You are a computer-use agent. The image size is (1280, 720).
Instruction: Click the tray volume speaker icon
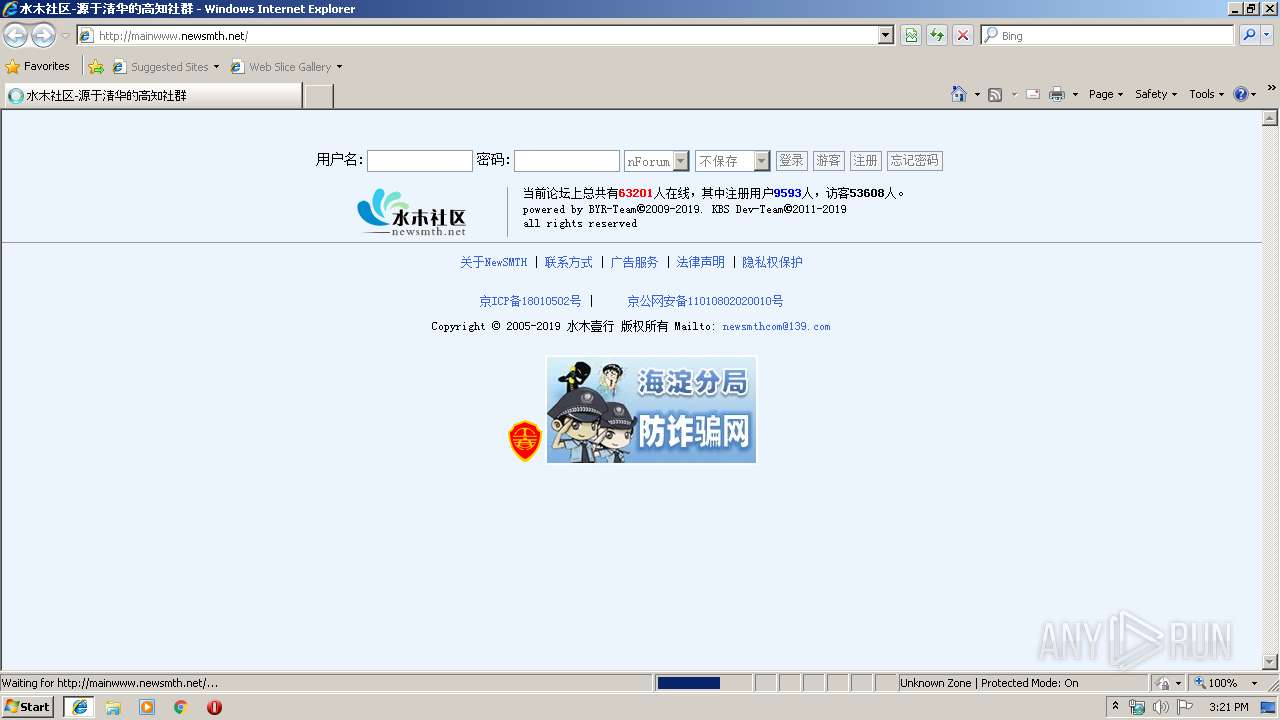pos(1160,707)
